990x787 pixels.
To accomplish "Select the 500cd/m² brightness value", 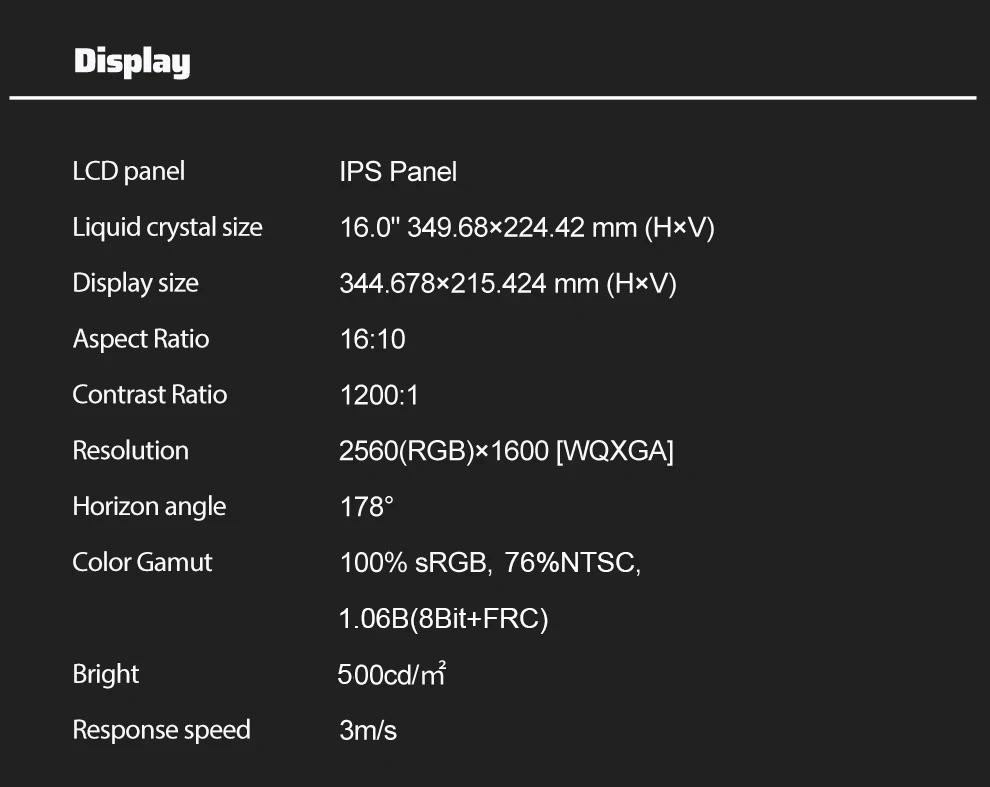I will coord(391,675).
